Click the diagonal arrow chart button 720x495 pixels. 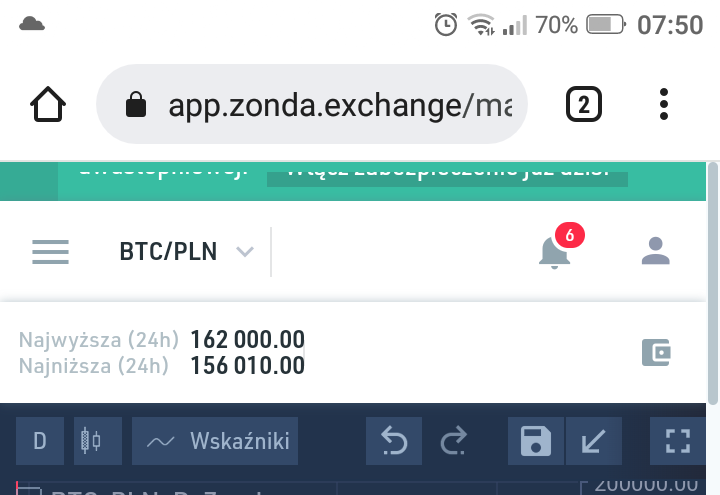[x=594, y=441]
